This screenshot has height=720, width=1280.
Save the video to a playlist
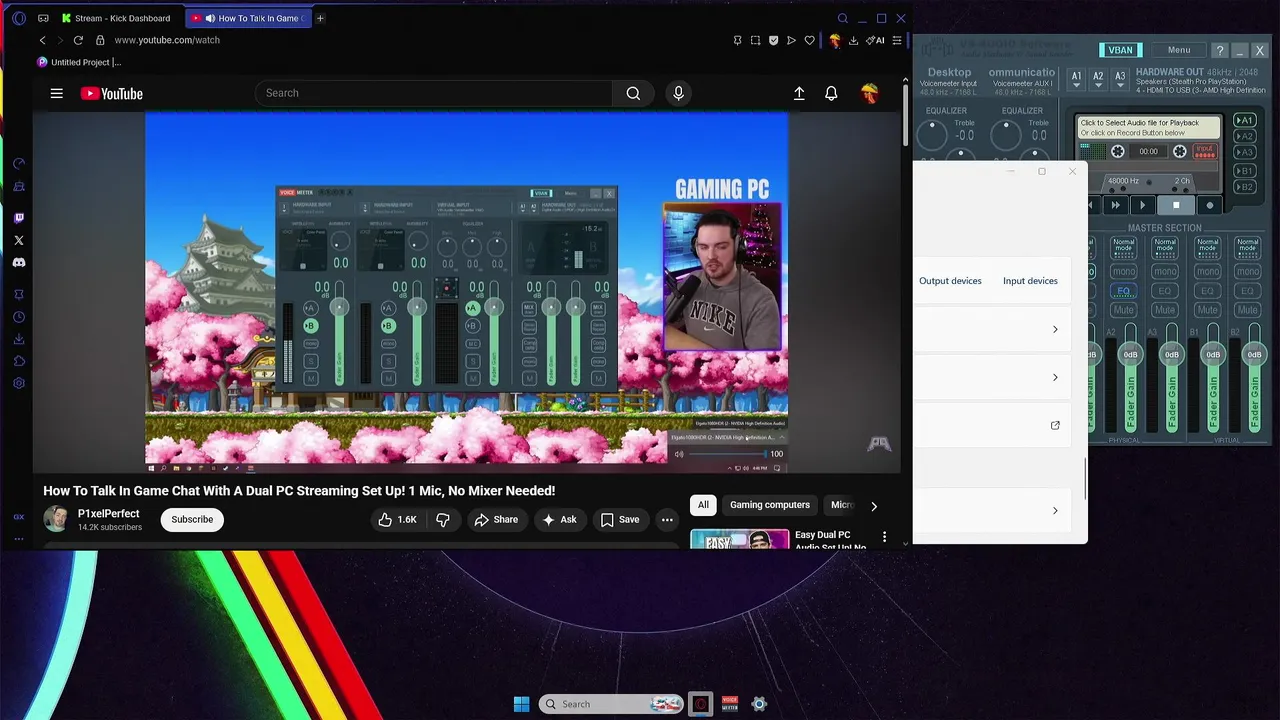pyautogui.click(x=620, y=519)
